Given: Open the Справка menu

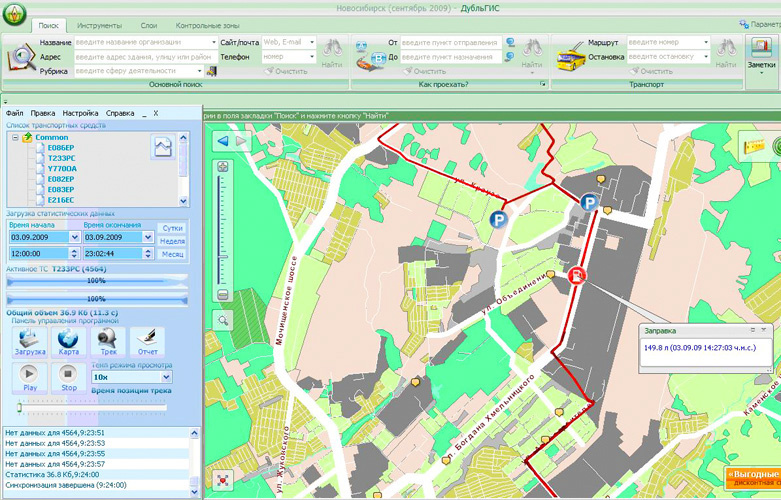Looking at the screenshot, I should point(120,113).
